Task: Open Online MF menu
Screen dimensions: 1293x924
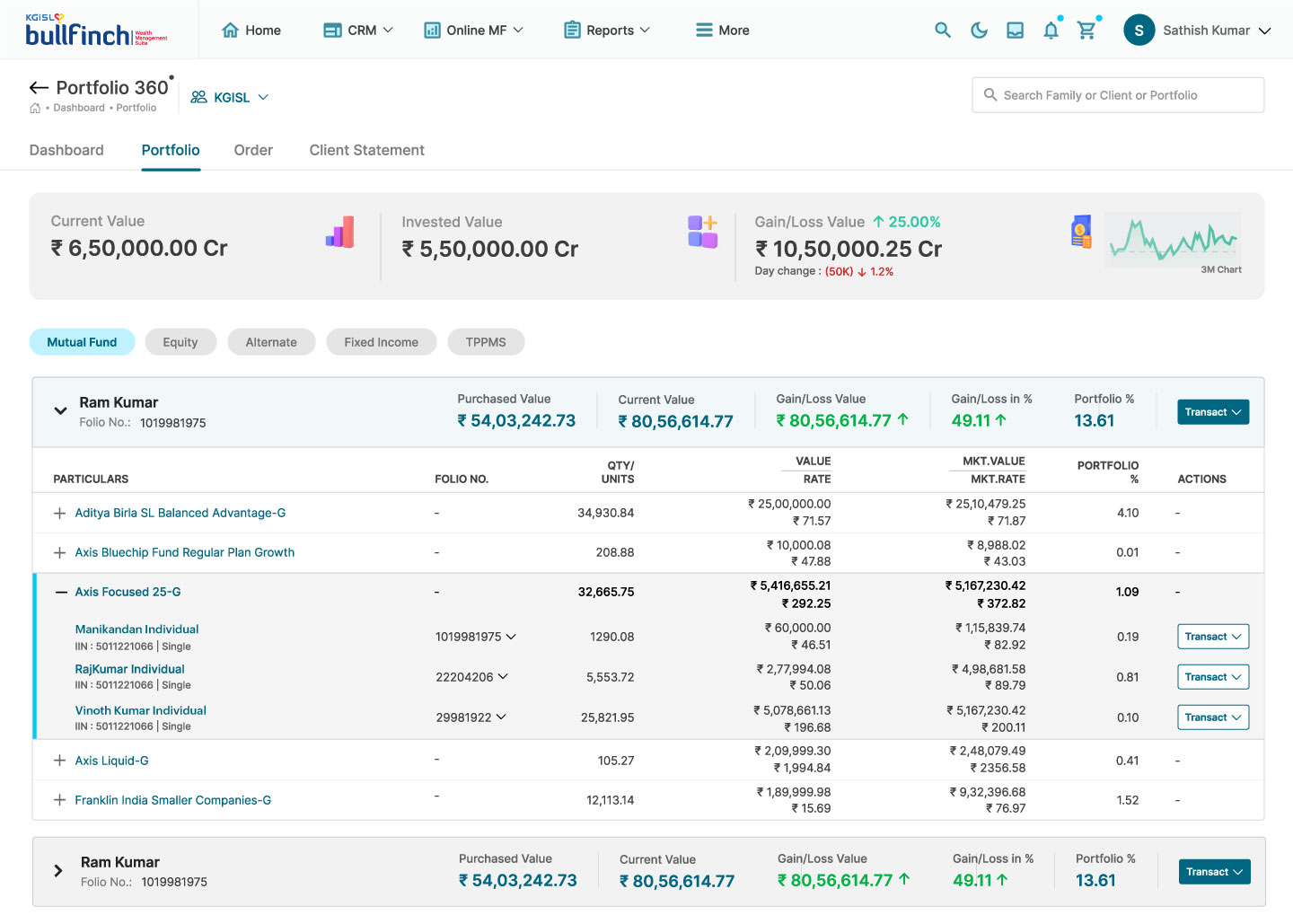Action: [473, 30]
